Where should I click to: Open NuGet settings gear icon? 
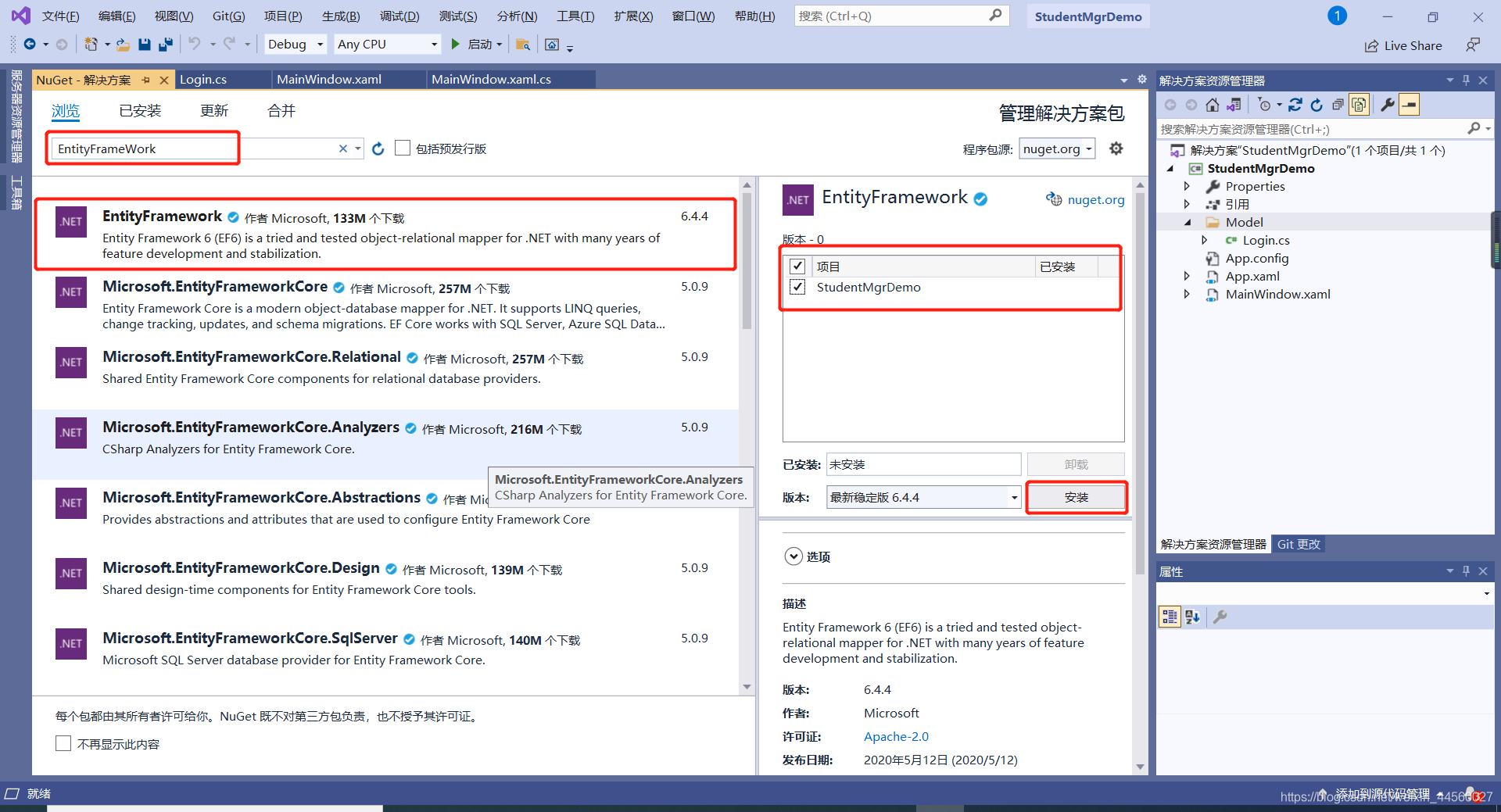click(1116, 148)
